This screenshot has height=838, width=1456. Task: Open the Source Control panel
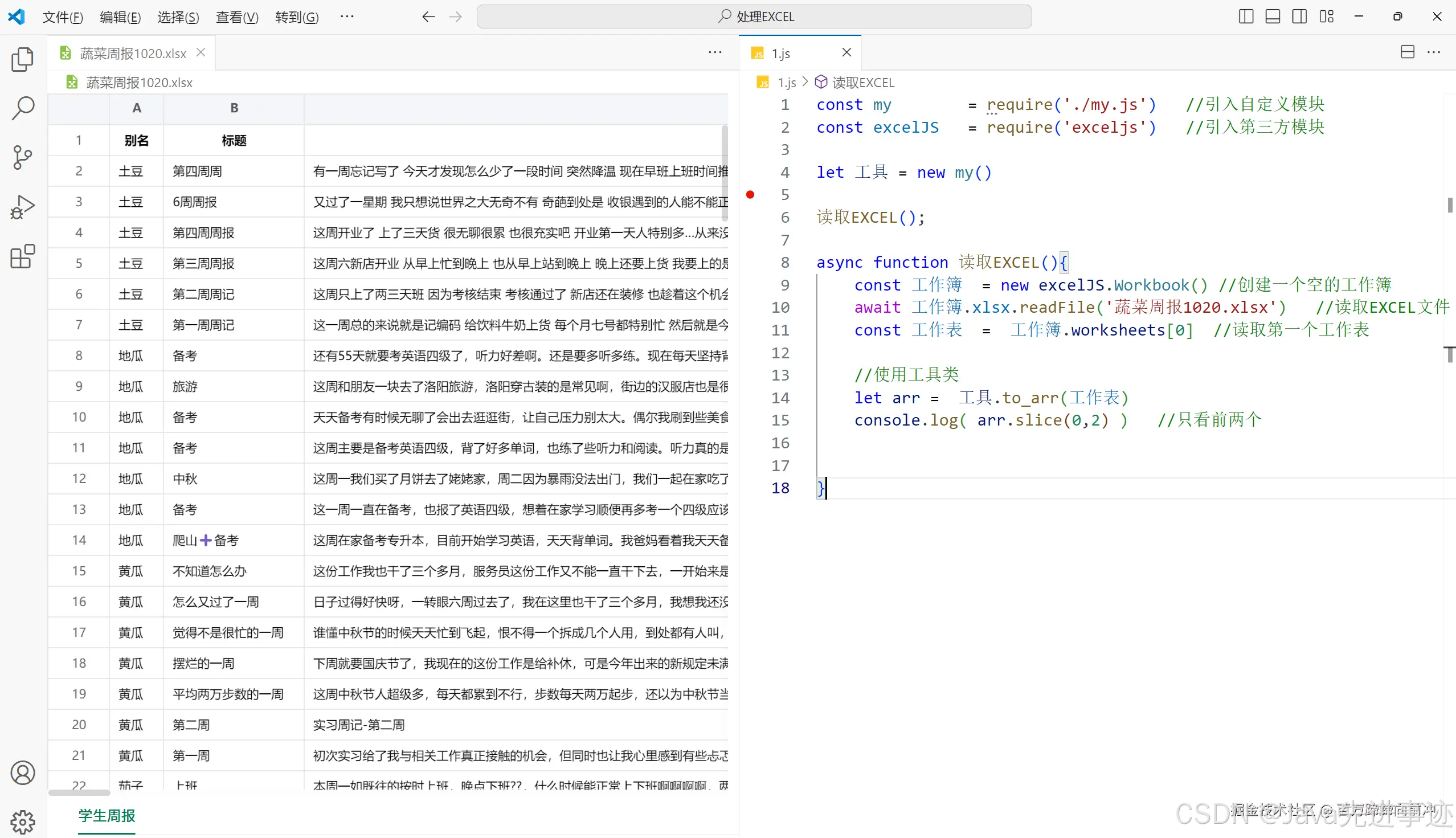(22, 157)
